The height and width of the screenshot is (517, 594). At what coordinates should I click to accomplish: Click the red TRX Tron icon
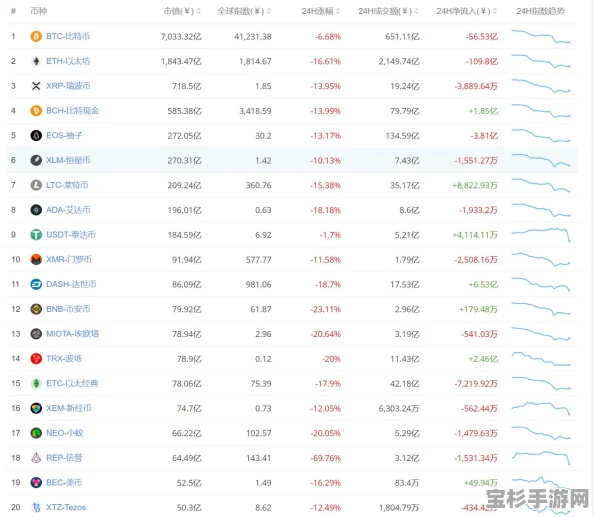(36, 359)
